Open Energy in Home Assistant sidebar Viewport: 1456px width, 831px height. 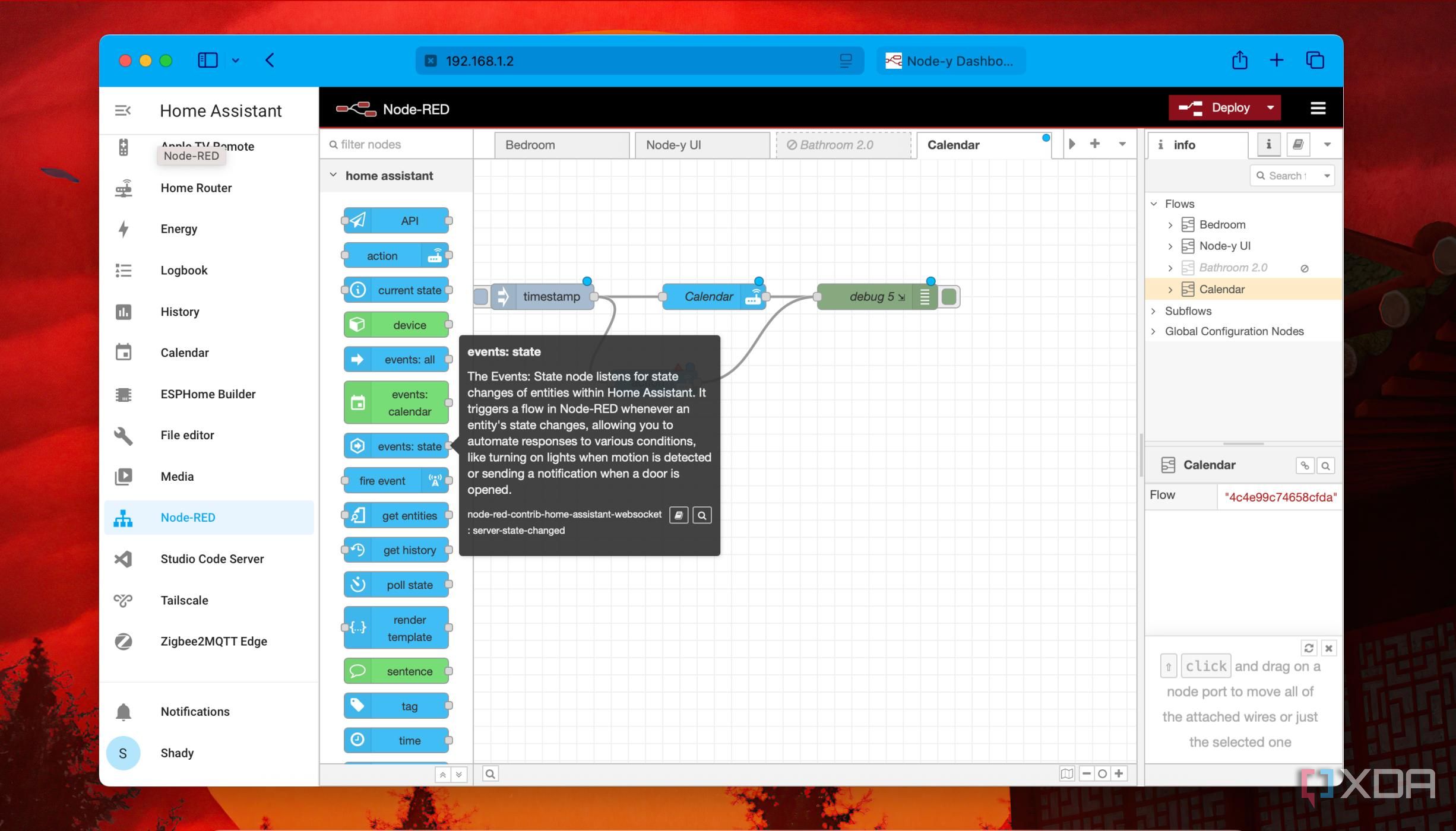click(x=209, y=229)
